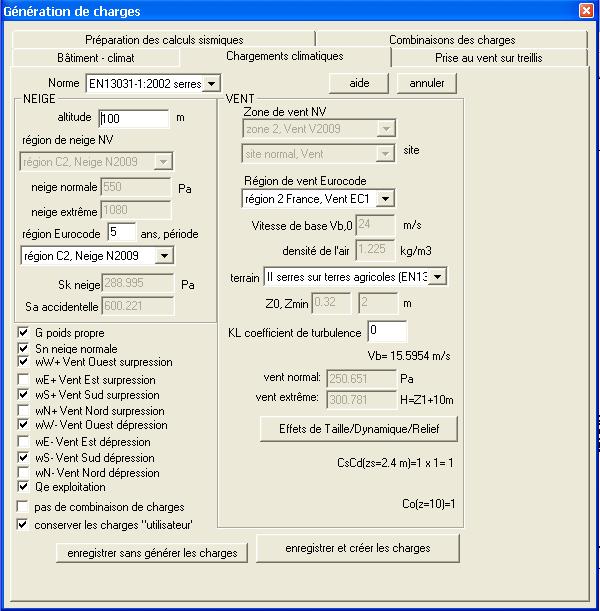Toggle wS- Vent Sud dépression

click(x=23, y=457)
